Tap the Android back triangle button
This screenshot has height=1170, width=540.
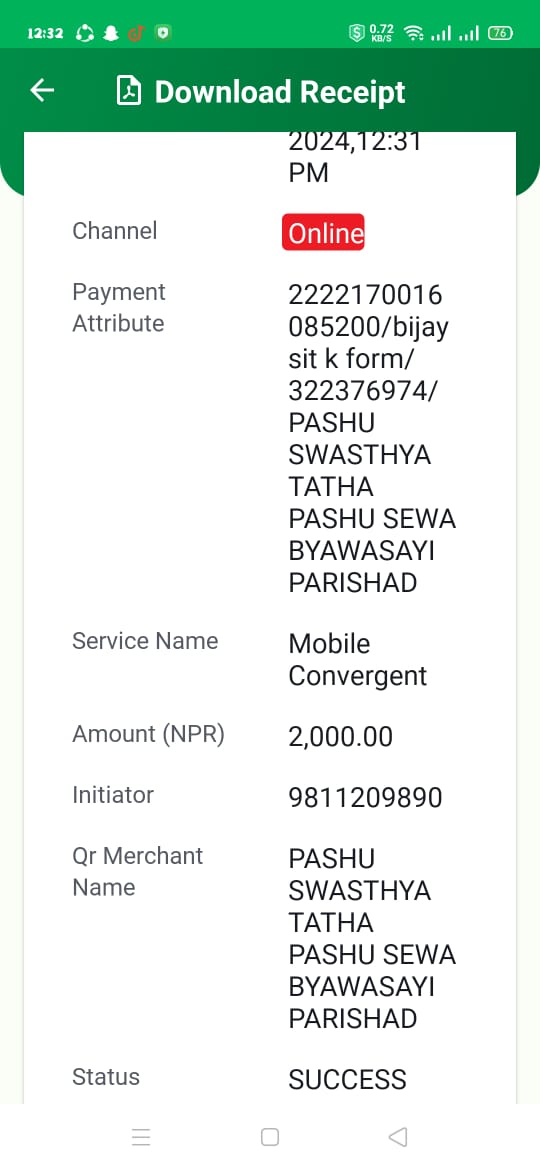click(x=398, y=1137)
